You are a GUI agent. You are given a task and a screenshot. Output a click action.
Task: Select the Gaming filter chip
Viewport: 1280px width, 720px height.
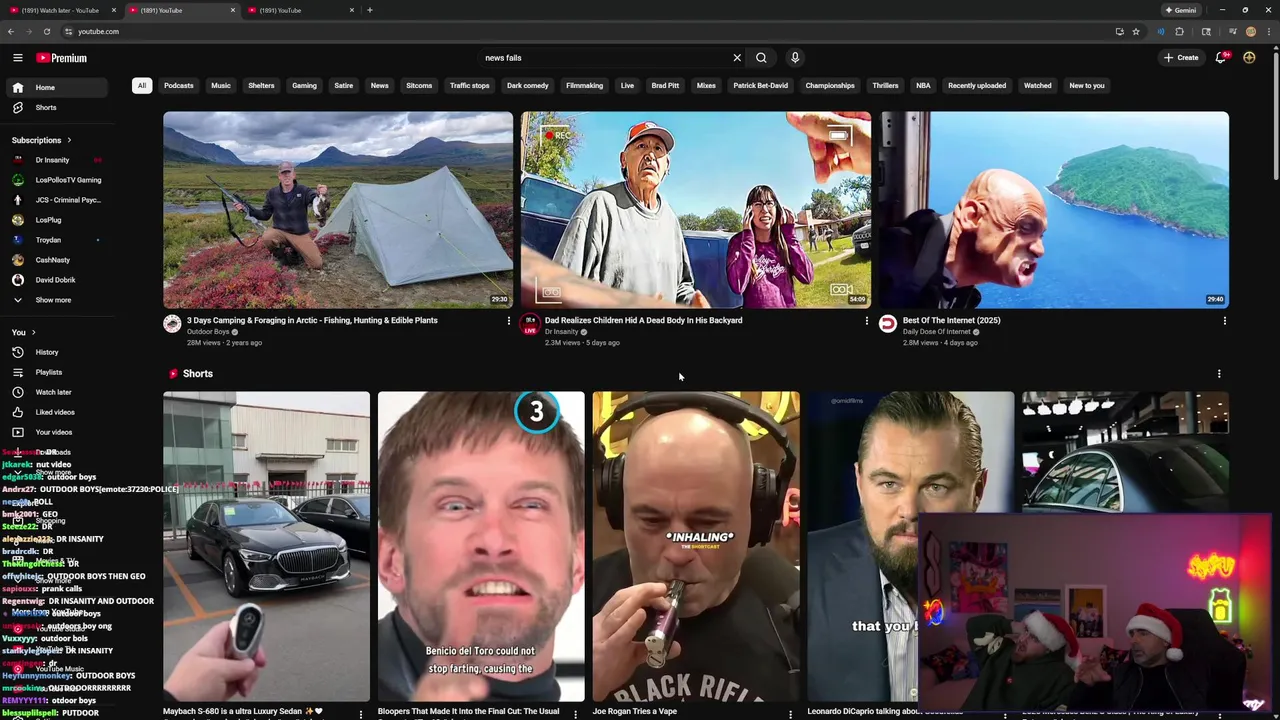[304, 86]
